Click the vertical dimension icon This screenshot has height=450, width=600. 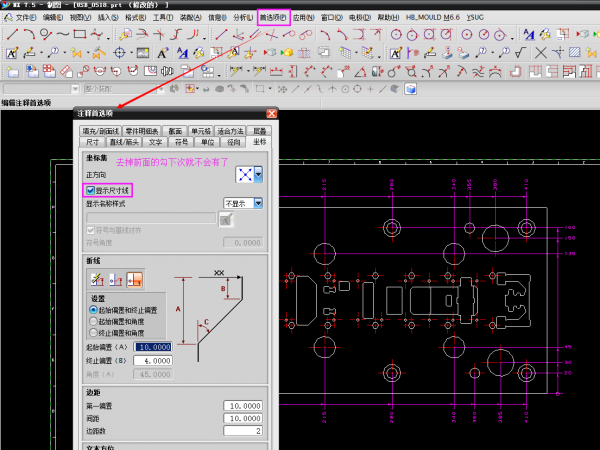pyautogui.click(x=293, y=72)
